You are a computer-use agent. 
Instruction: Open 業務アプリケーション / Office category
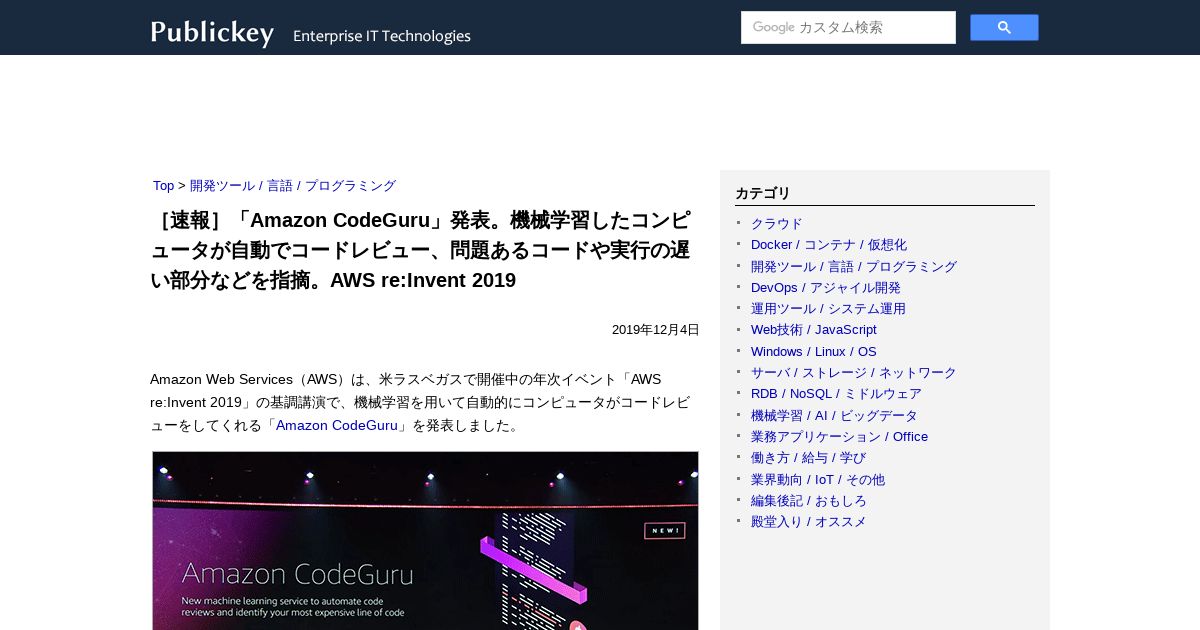point(839,437)
